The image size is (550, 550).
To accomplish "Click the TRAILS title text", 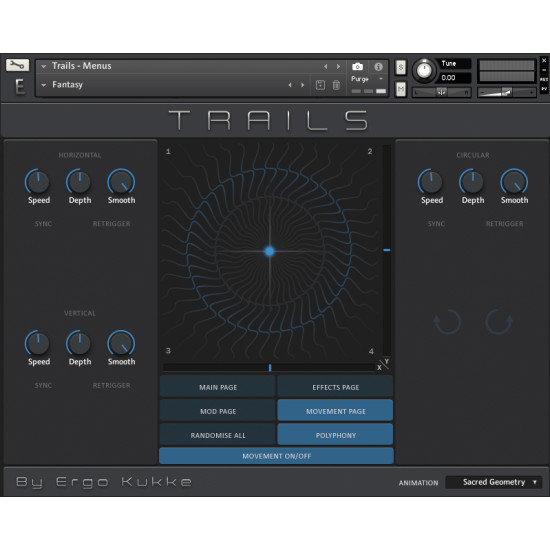I will click(268, 120).
